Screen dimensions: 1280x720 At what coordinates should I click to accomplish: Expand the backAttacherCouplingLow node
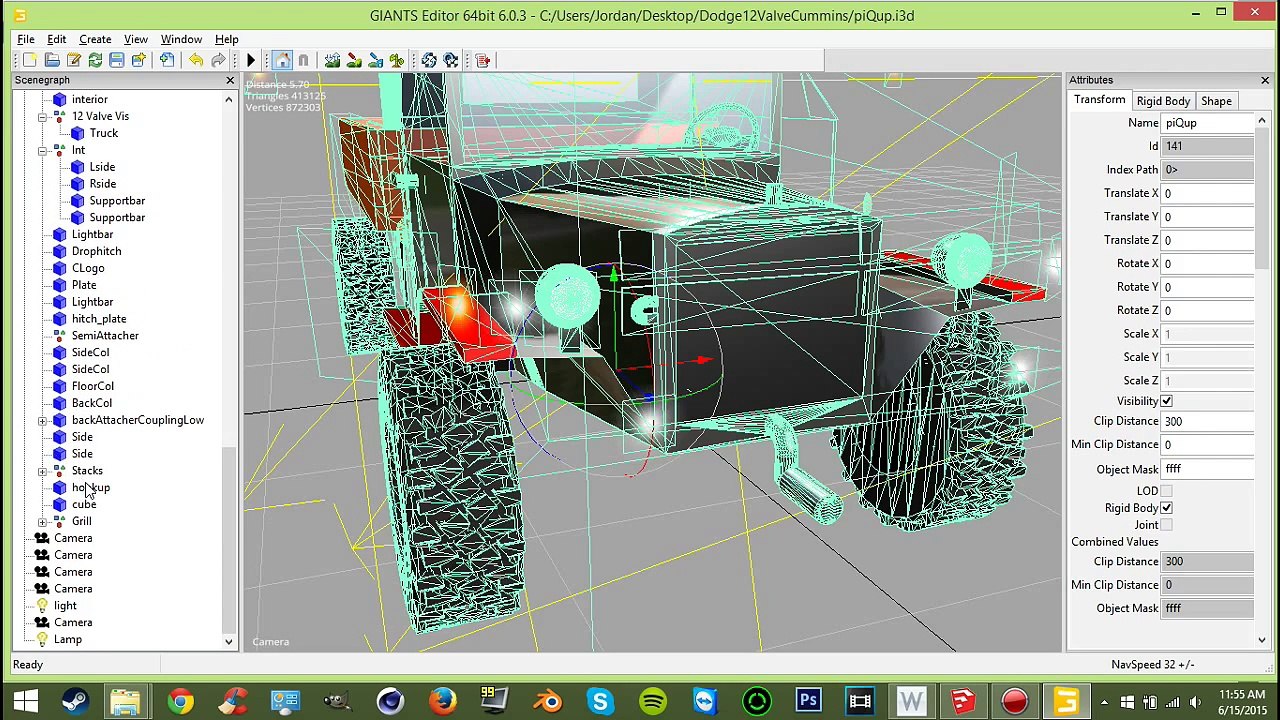pos(42,420)
